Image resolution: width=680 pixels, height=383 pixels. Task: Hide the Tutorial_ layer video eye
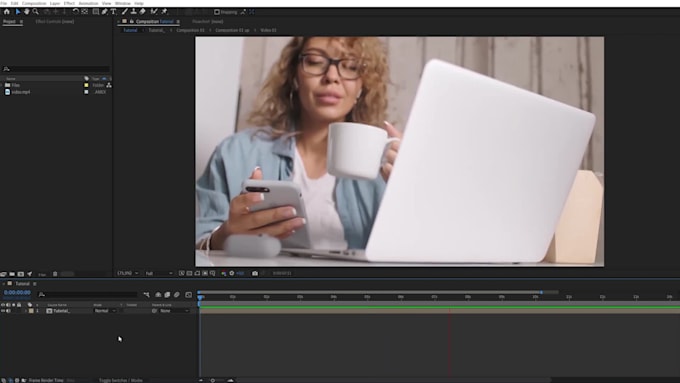pyautogui.click(x=3, y=311)
